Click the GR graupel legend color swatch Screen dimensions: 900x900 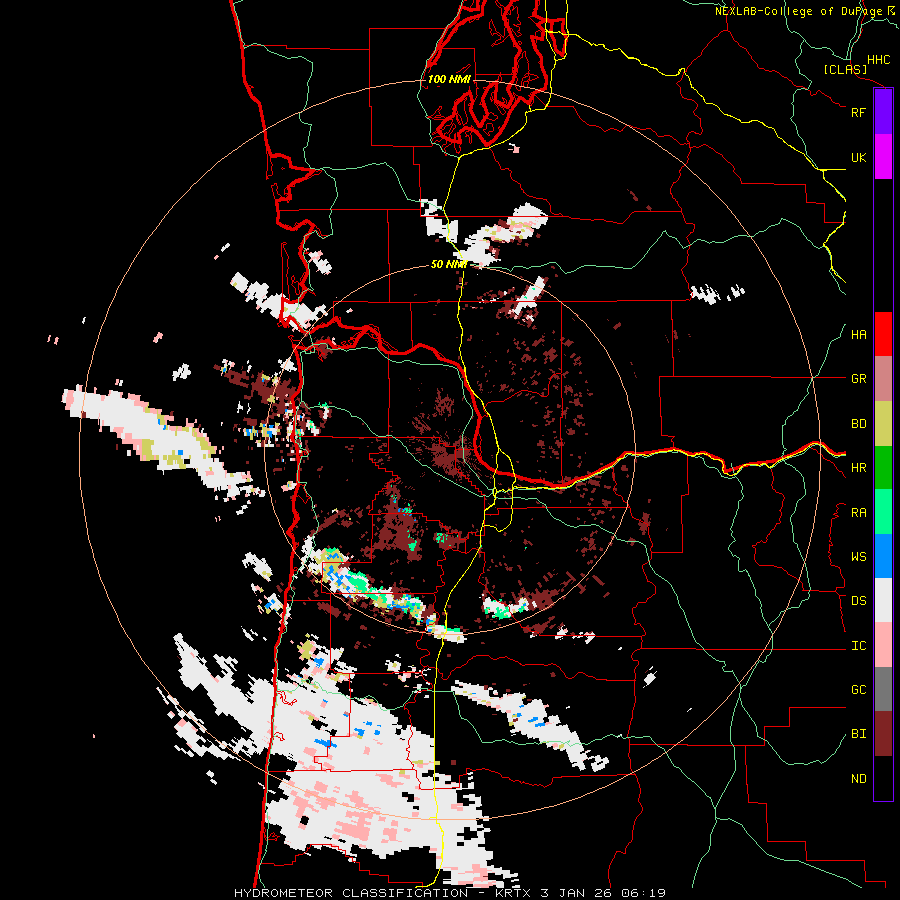point(883,379)
